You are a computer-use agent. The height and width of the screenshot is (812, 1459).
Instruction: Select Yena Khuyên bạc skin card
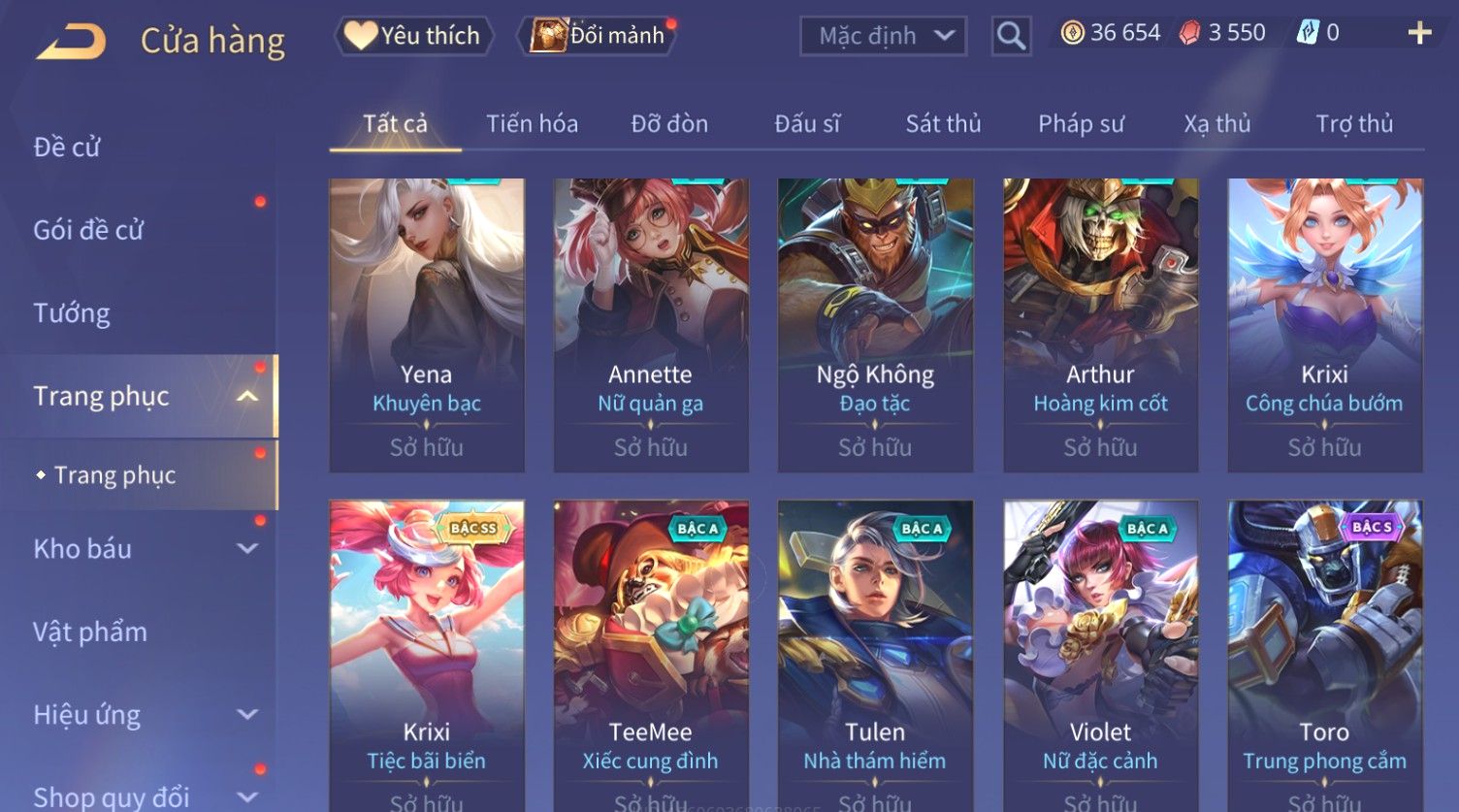point(427,325)
